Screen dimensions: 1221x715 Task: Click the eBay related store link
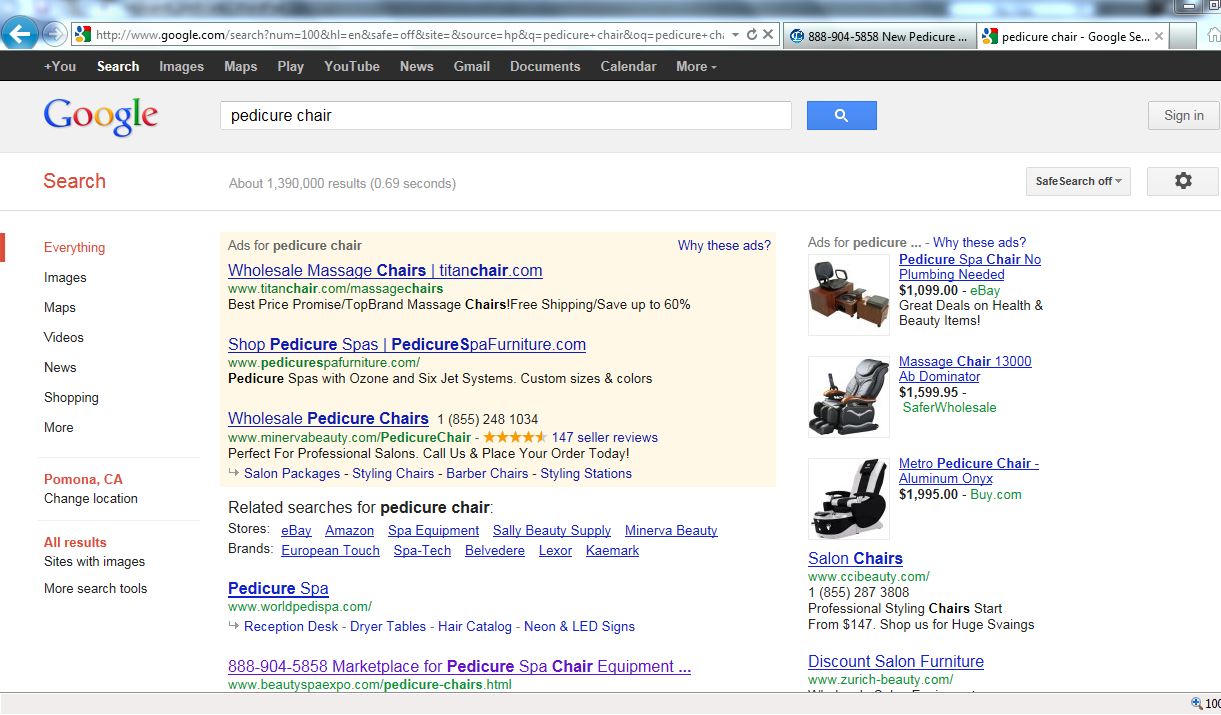pyautogui.click(x=296, y=530)
